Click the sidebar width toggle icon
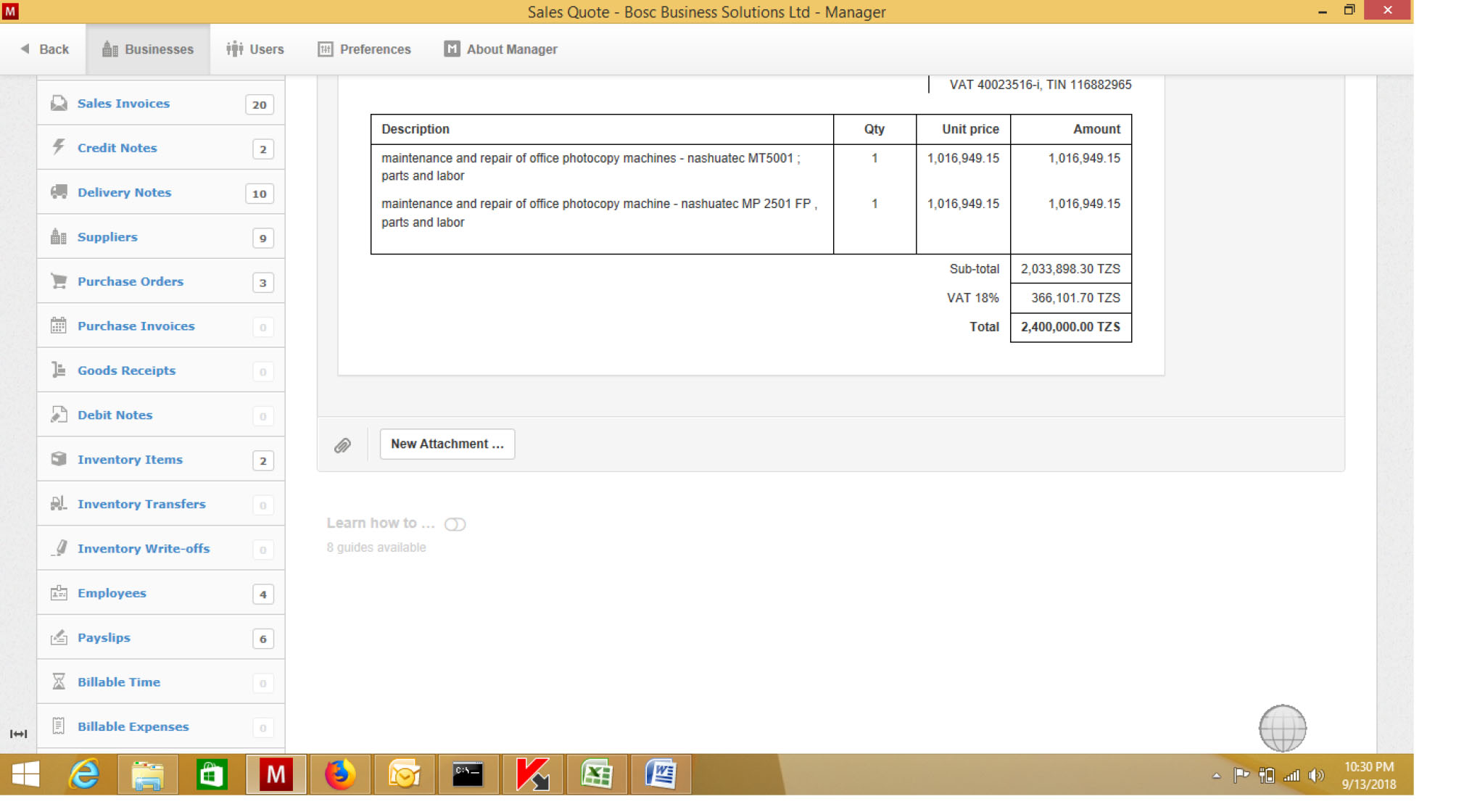The height and width of the screenshot is (812, 1464). [18, 734]
